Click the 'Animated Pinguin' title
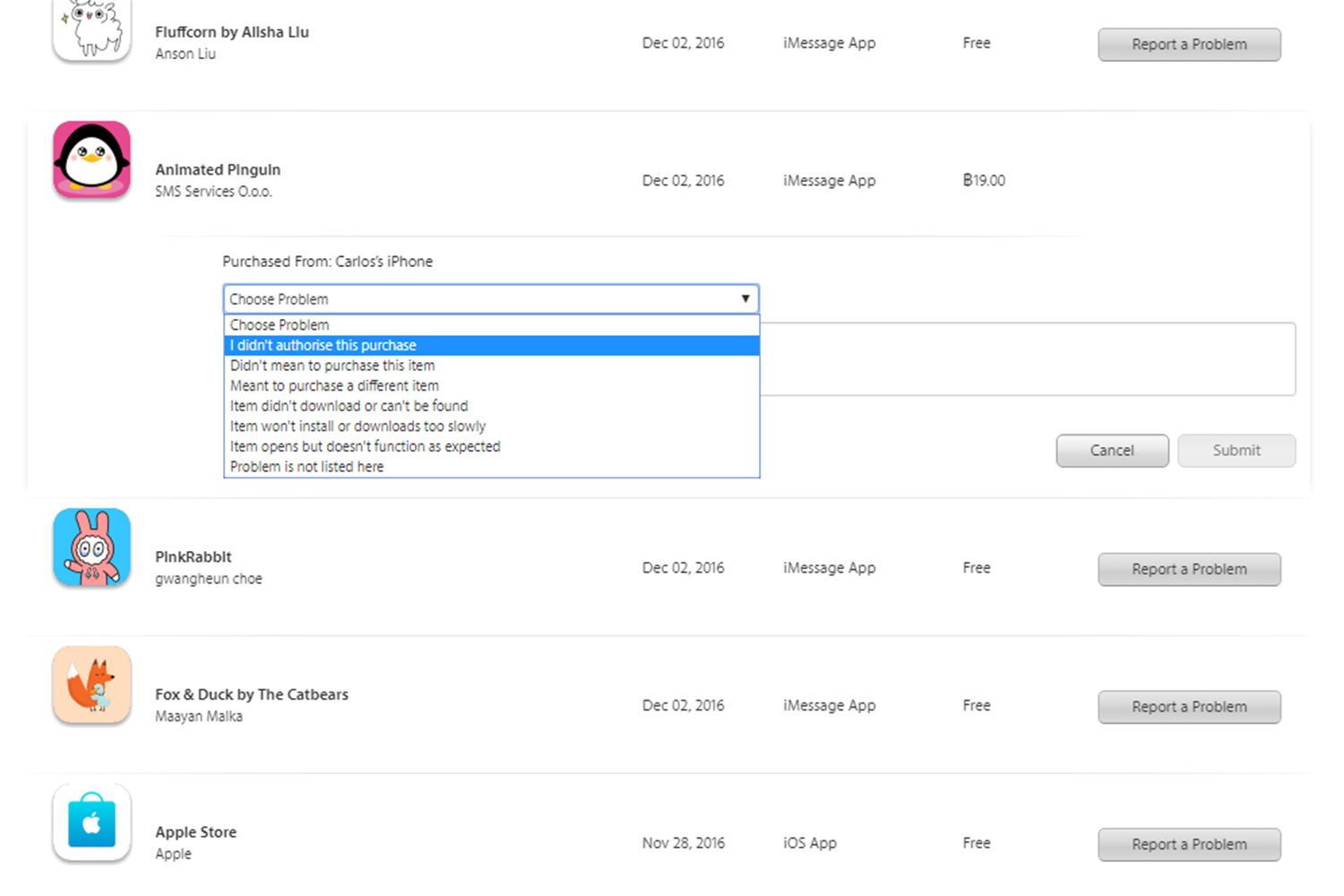This screenshot has width=1344, height=896. click(218, 170)
